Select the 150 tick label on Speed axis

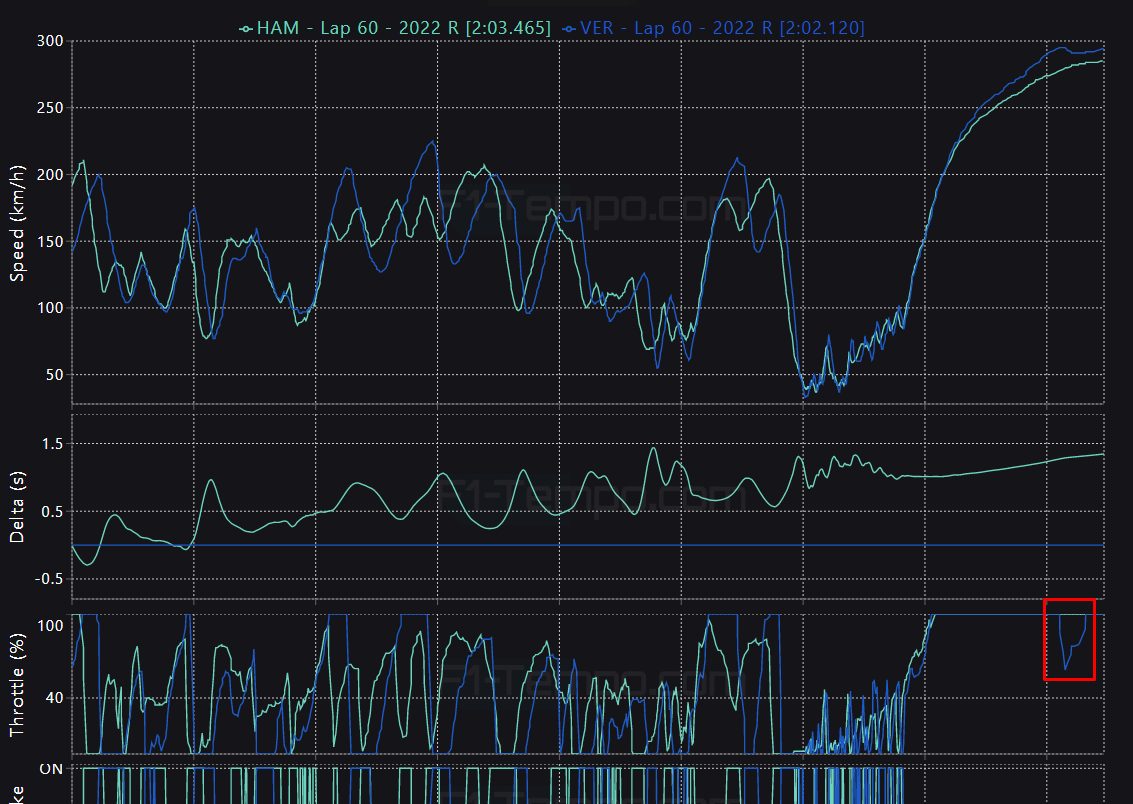coord(50,241)
